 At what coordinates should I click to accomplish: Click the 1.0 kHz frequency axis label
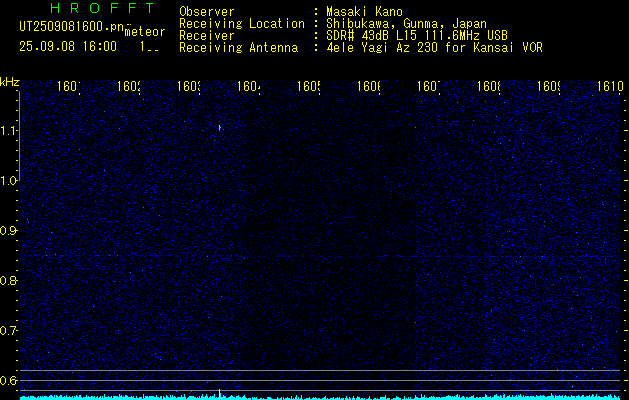[x=8, y=181]
